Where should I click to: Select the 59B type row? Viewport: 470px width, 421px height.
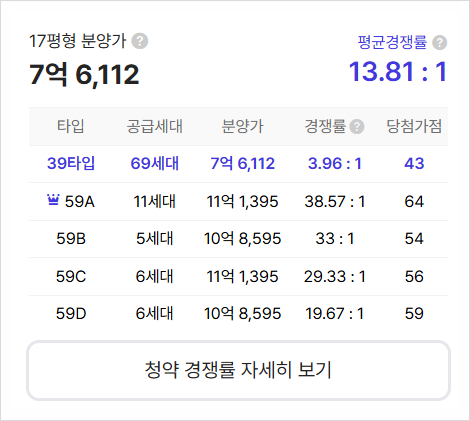pyautogui.click(x=238, y=239)
